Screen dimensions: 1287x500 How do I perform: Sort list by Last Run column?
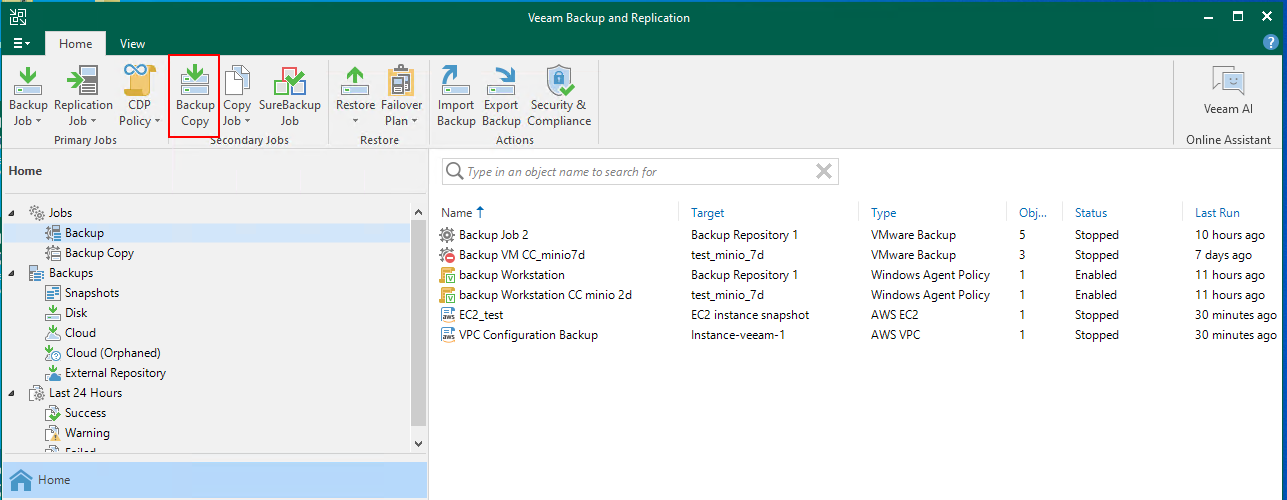click(x=1217, y=213)
